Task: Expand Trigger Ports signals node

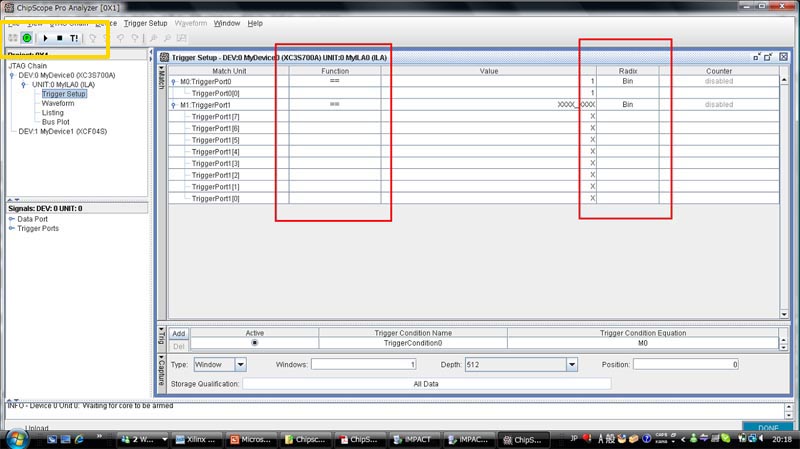Action: 12,229
